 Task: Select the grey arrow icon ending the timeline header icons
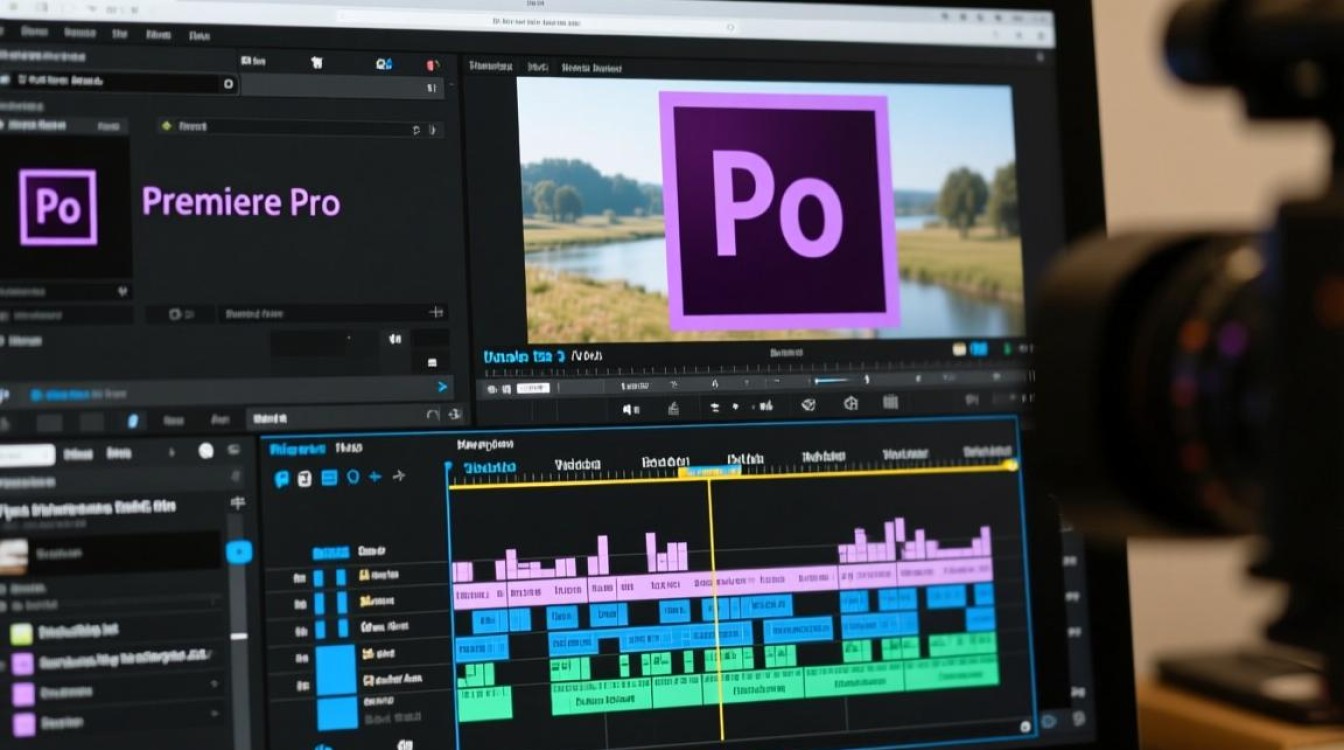399,476
